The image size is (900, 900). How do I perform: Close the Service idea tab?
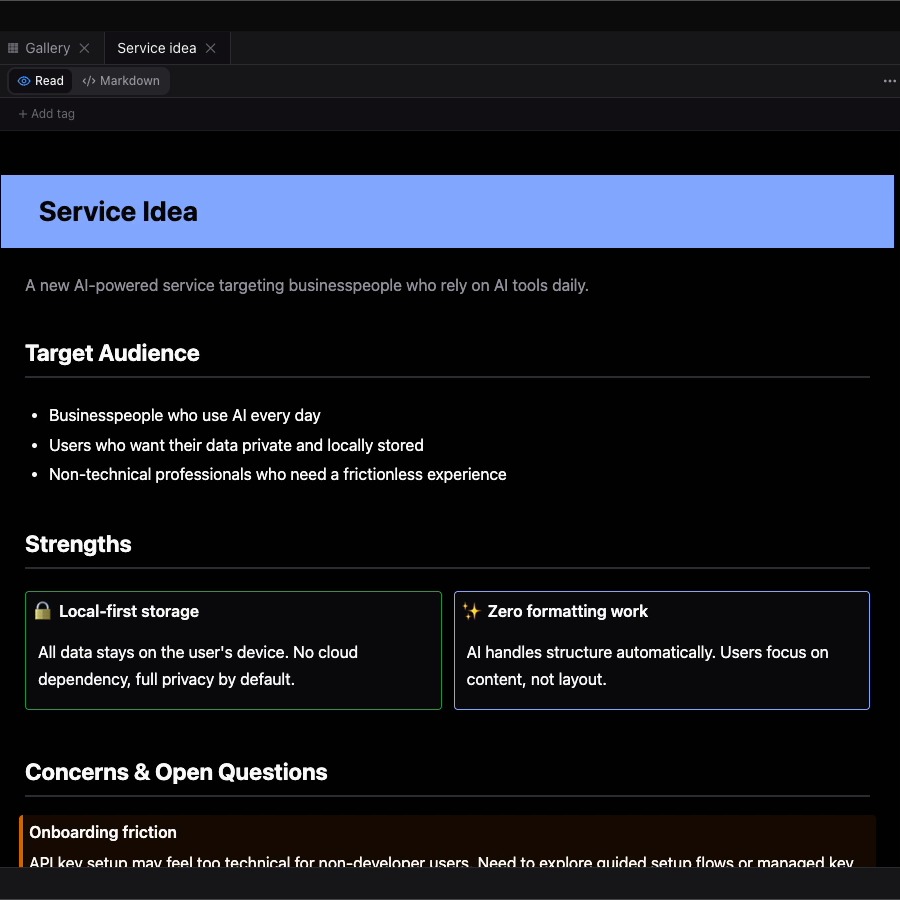[211, 48]
